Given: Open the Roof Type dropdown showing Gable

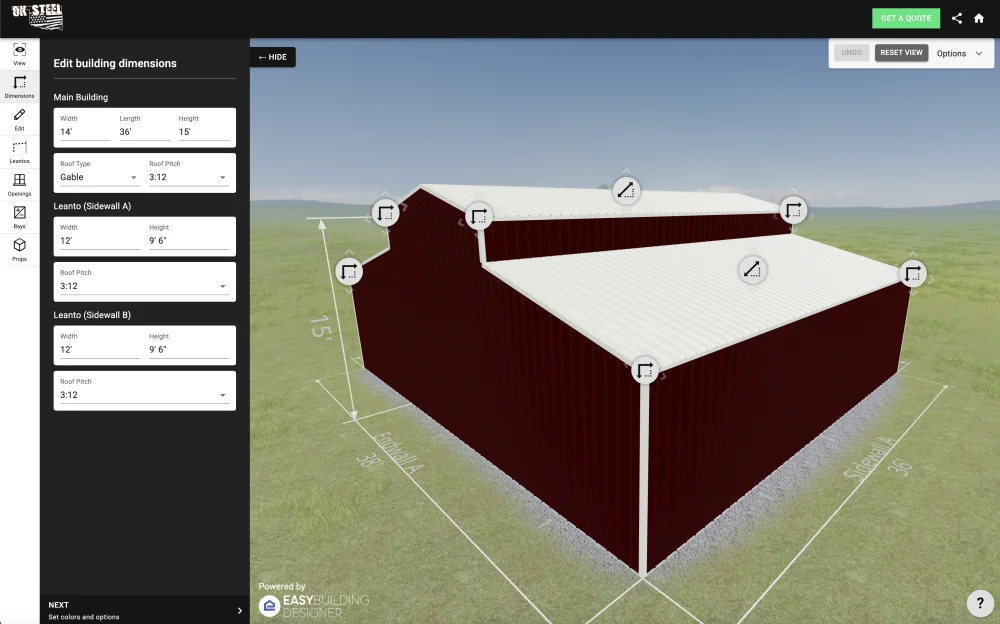Looking at the screenshot, I should tap(97, 176).
